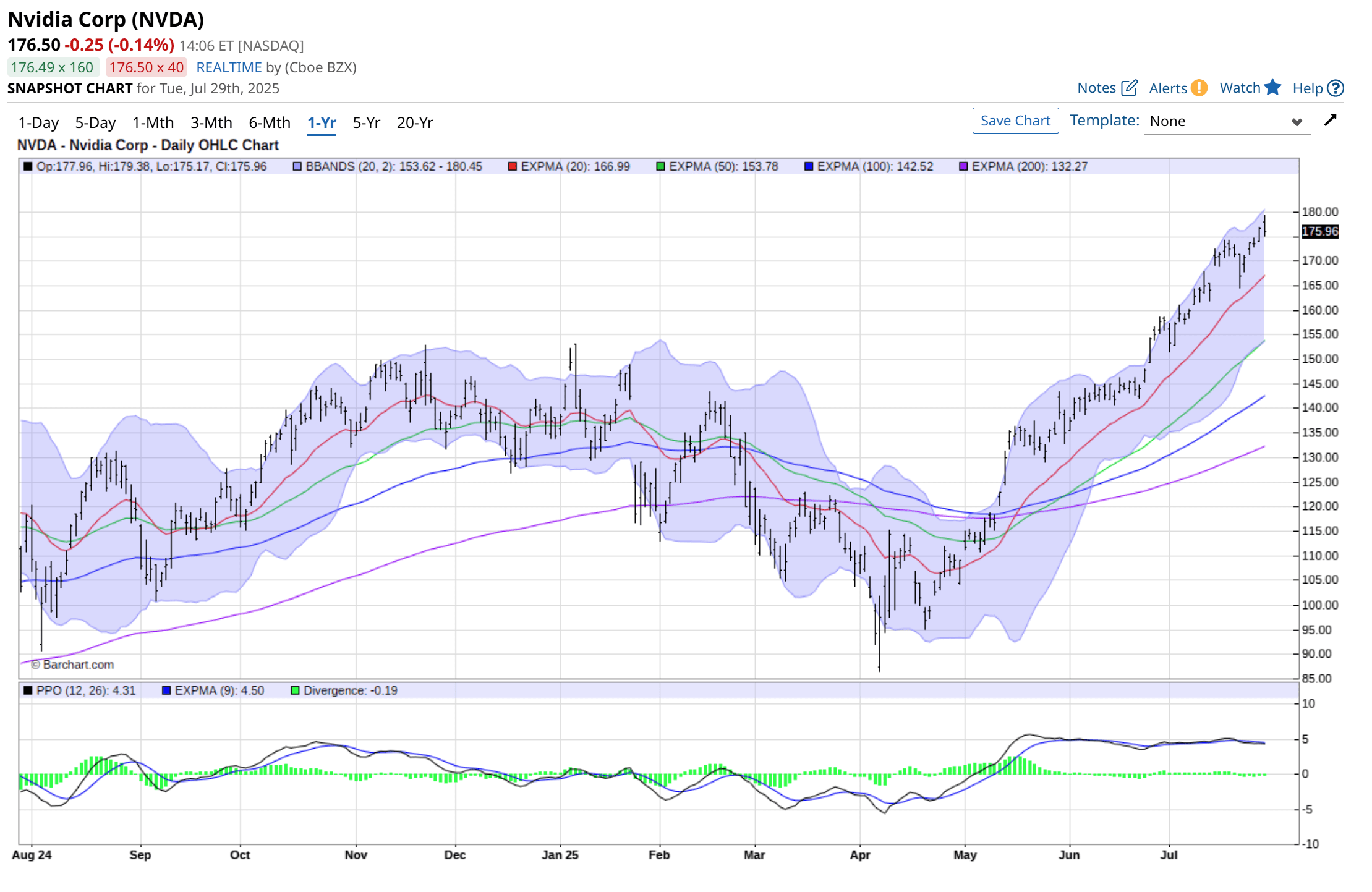Open Notes pencil edit icon
1372x892 pixels.
pos(1129,88)
